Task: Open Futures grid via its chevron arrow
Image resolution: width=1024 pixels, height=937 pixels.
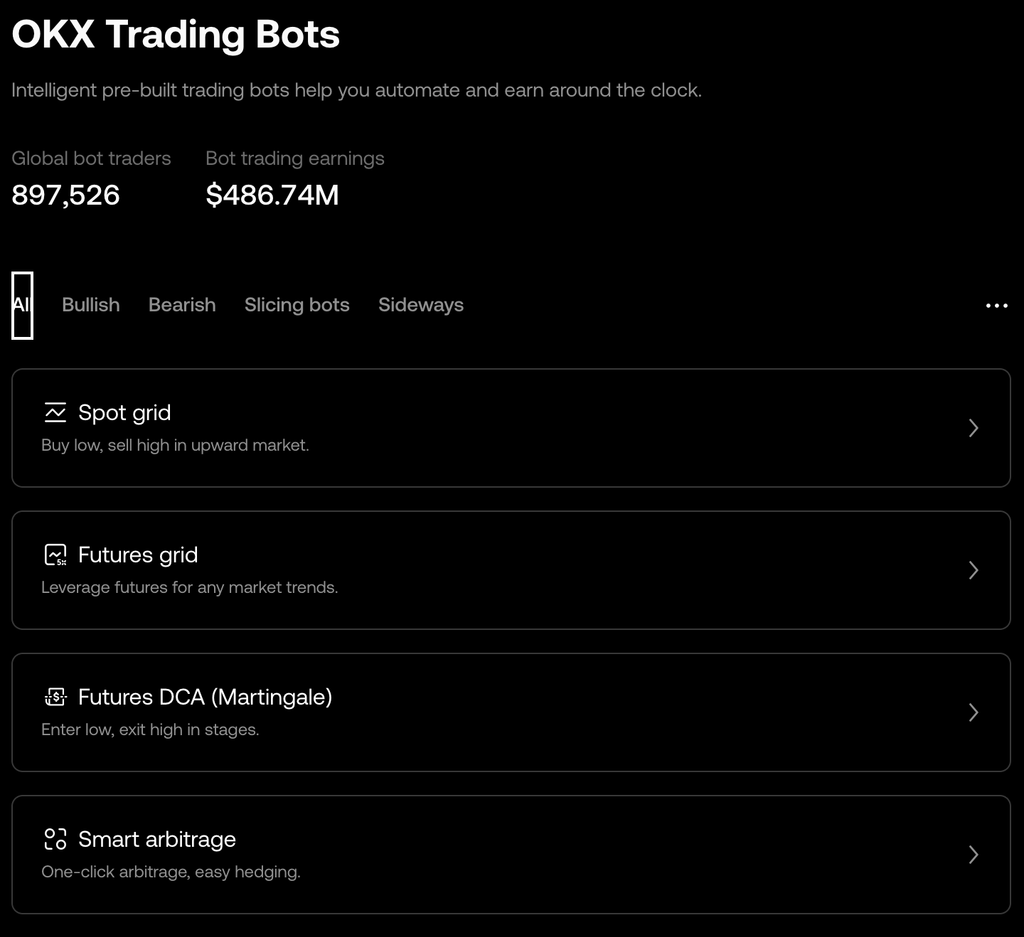Action: tap(973, 570)
